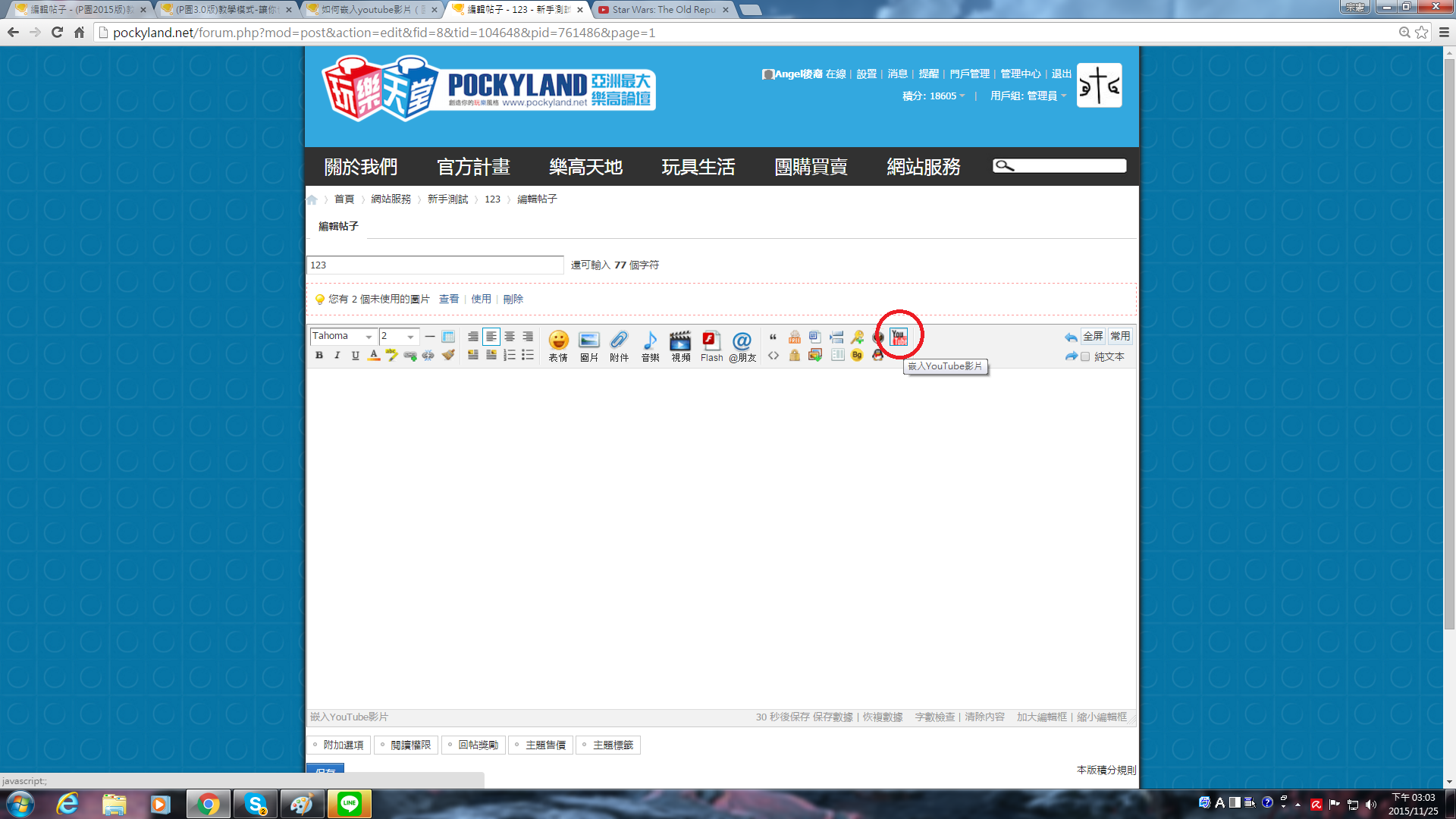Toggle underline formatting
Screen dimensions: 1456x819
355,356
